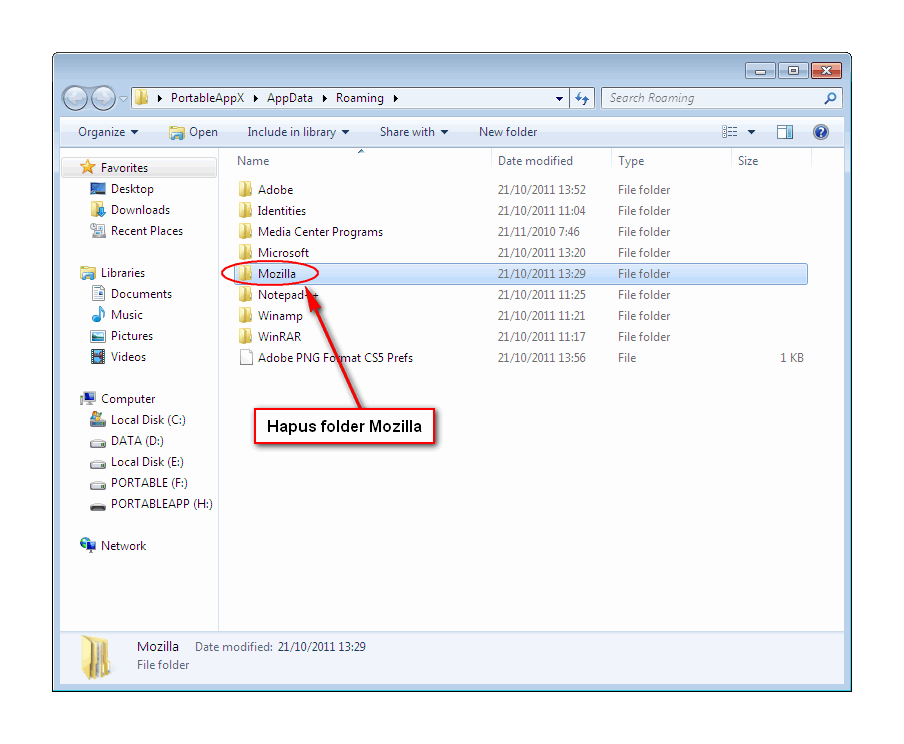Click the Back navigation arrow
This screenshot has width=904, height=744.
pyautogui.click(x=75, y=98)
